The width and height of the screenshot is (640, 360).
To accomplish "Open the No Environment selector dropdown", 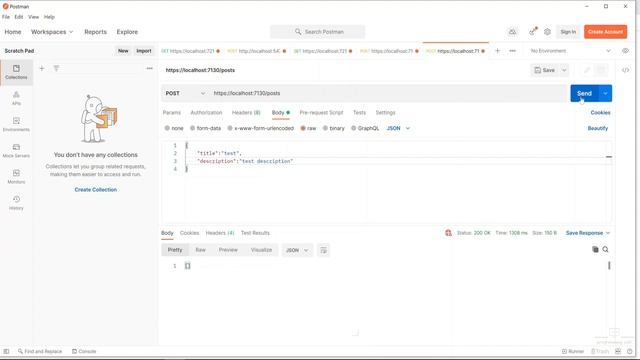I will [570, 51].
